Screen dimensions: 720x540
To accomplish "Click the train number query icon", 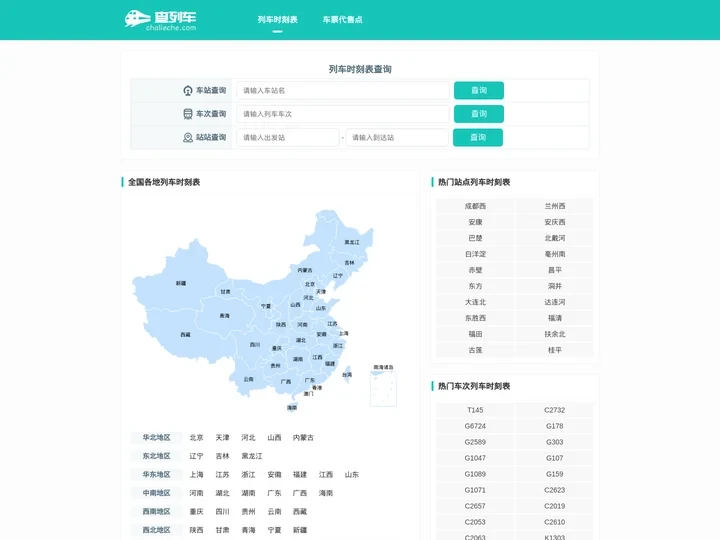I will (x=188, y=114).
